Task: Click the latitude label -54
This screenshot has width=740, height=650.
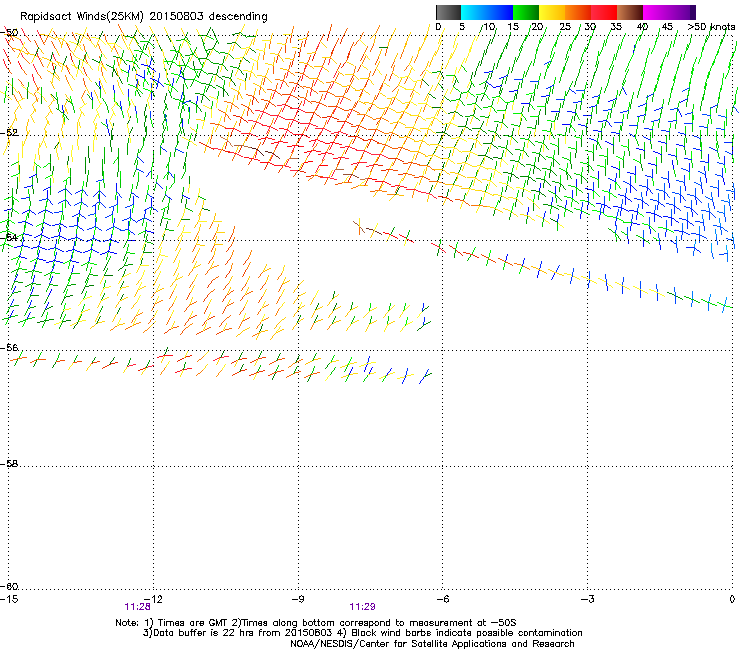Action: 10,237
